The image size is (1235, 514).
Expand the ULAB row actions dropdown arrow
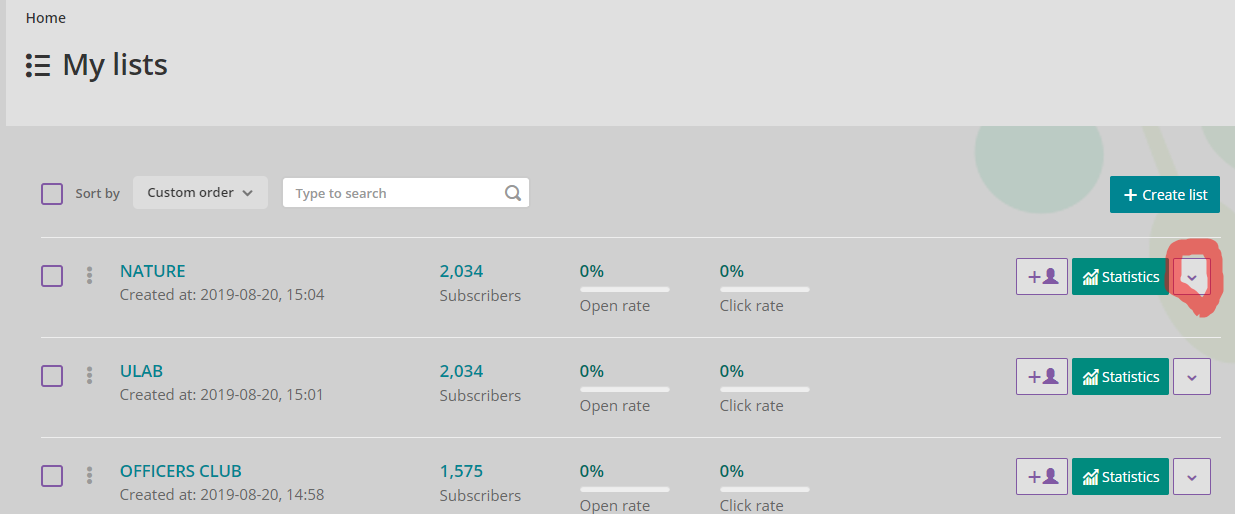(x=1191, y=377)
